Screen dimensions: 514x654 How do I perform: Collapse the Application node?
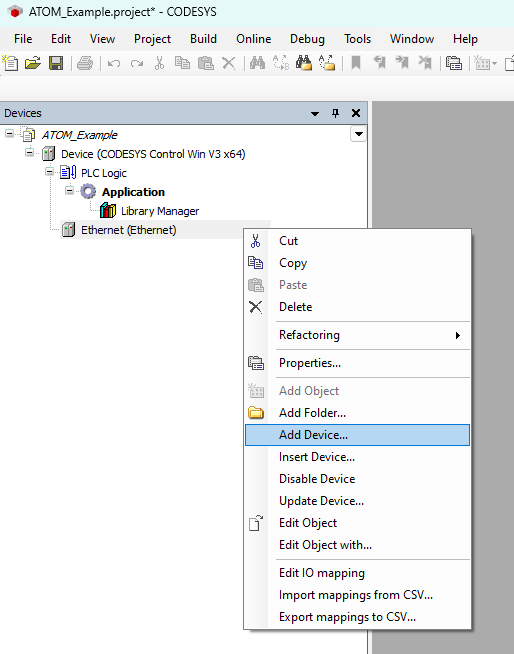coord(69,191)
